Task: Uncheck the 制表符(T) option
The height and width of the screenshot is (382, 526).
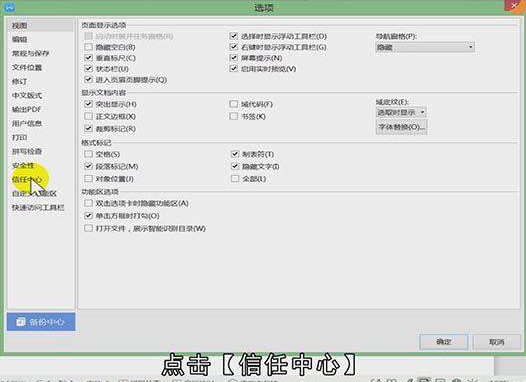Action: pos(235,154)
